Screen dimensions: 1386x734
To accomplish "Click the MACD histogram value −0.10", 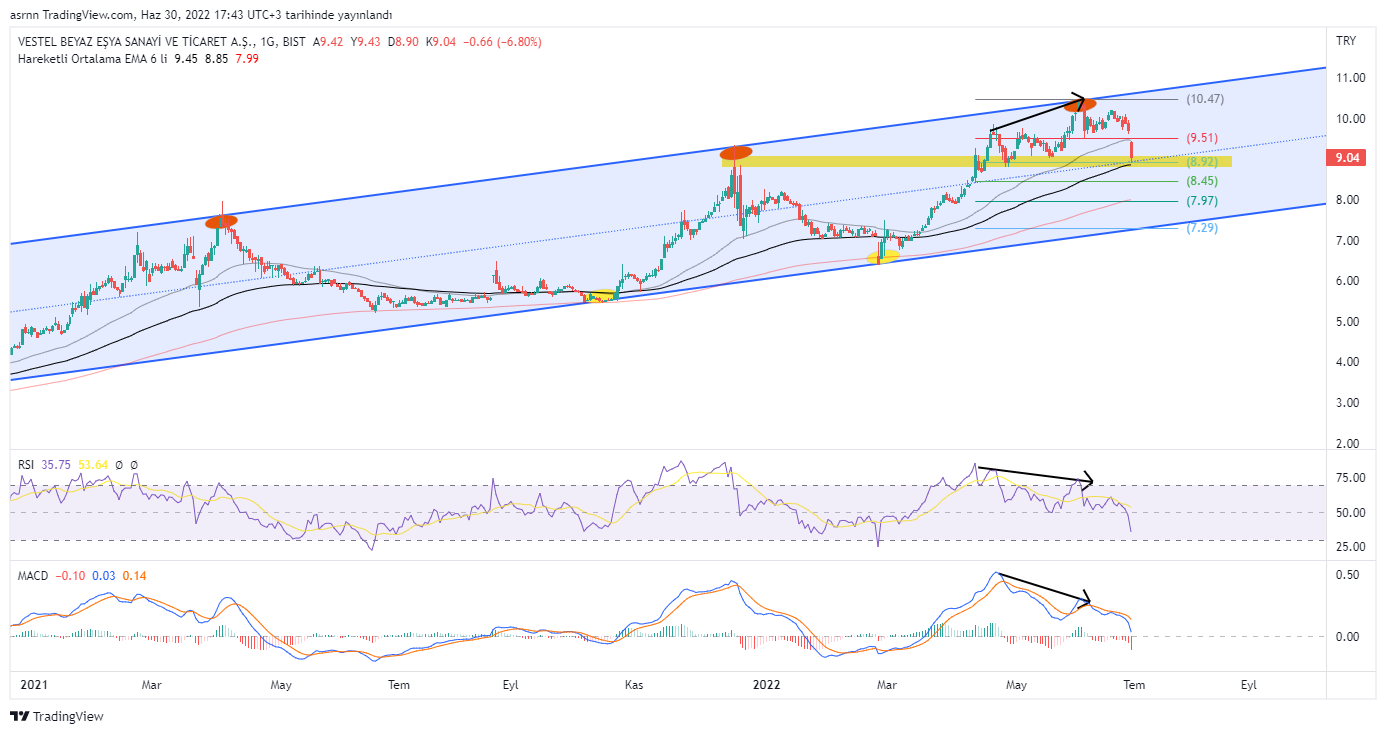I will coord(70,576).
